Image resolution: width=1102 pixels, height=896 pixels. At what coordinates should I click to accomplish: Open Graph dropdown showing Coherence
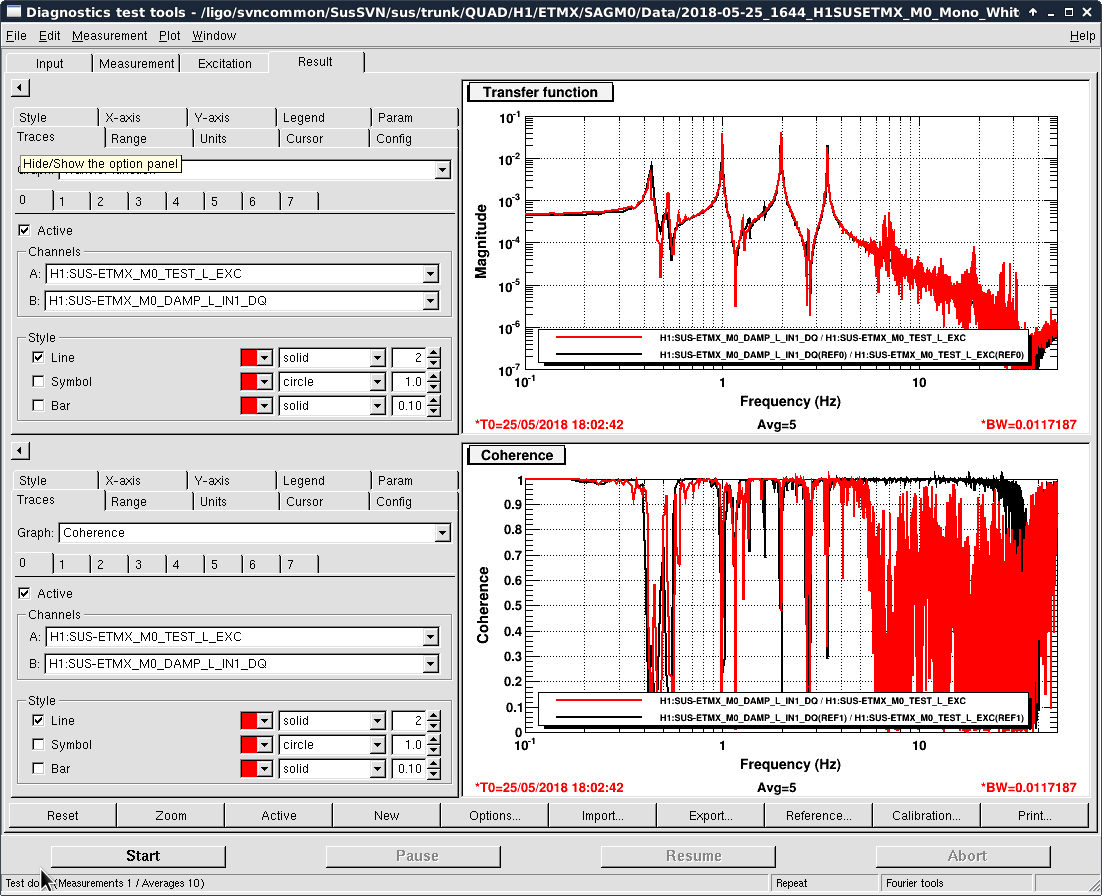(442, 533)
